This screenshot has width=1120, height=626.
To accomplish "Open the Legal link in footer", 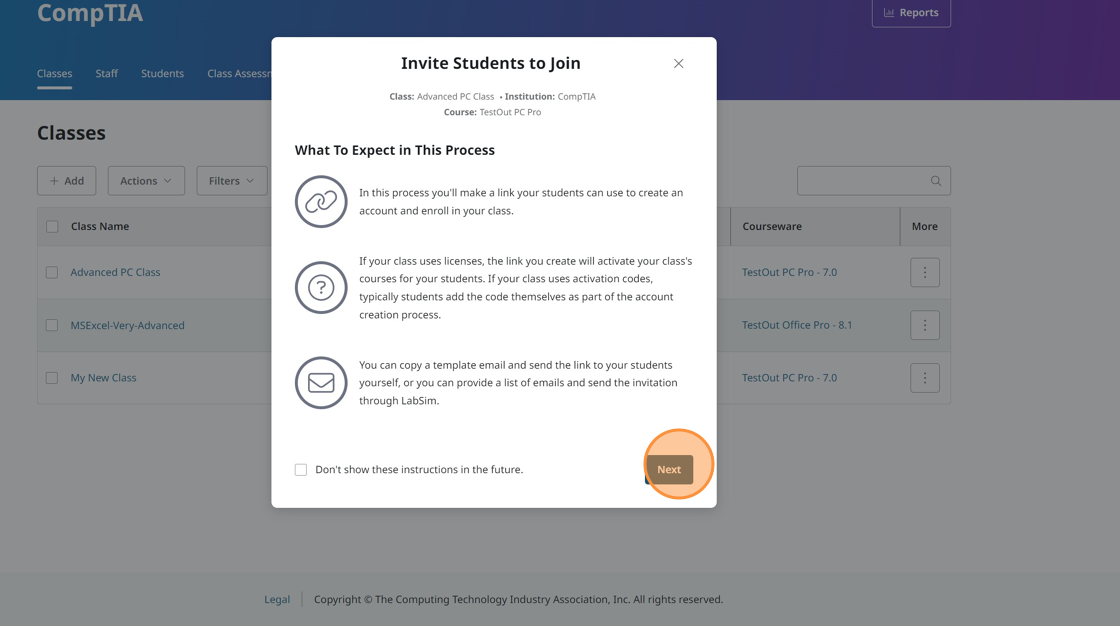I will [277, 600].
